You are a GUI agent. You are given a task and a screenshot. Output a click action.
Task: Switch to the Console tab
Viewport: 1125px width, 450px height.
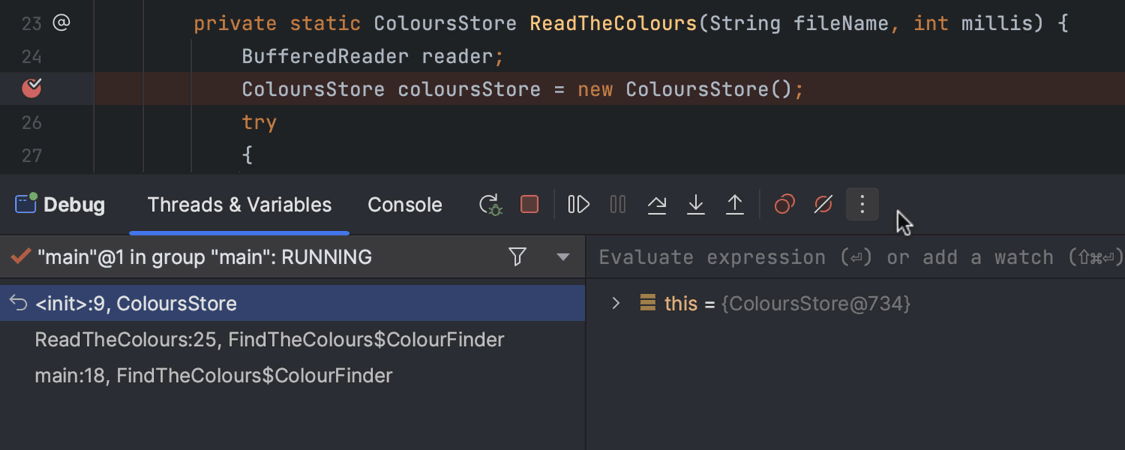405,205
